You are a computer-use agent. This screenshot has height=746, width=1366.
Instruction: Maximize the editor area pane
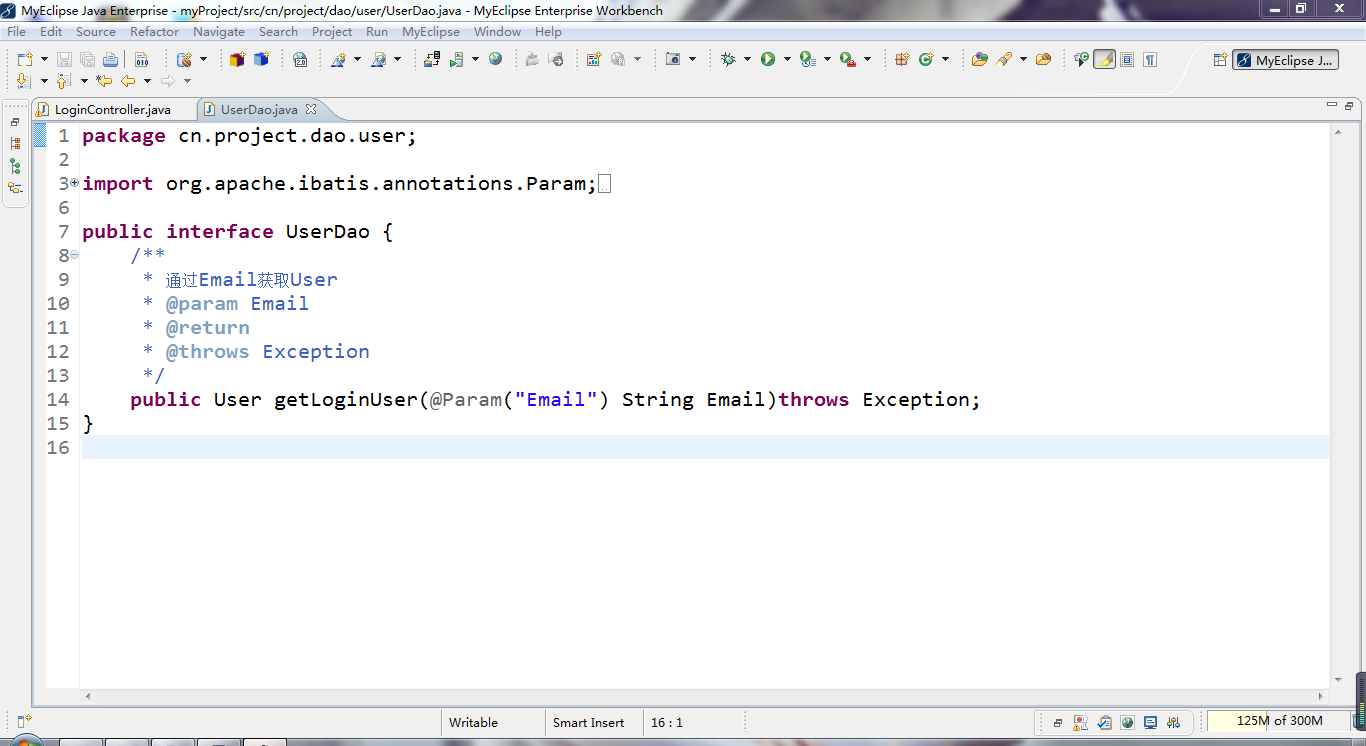click(1348, 105)
